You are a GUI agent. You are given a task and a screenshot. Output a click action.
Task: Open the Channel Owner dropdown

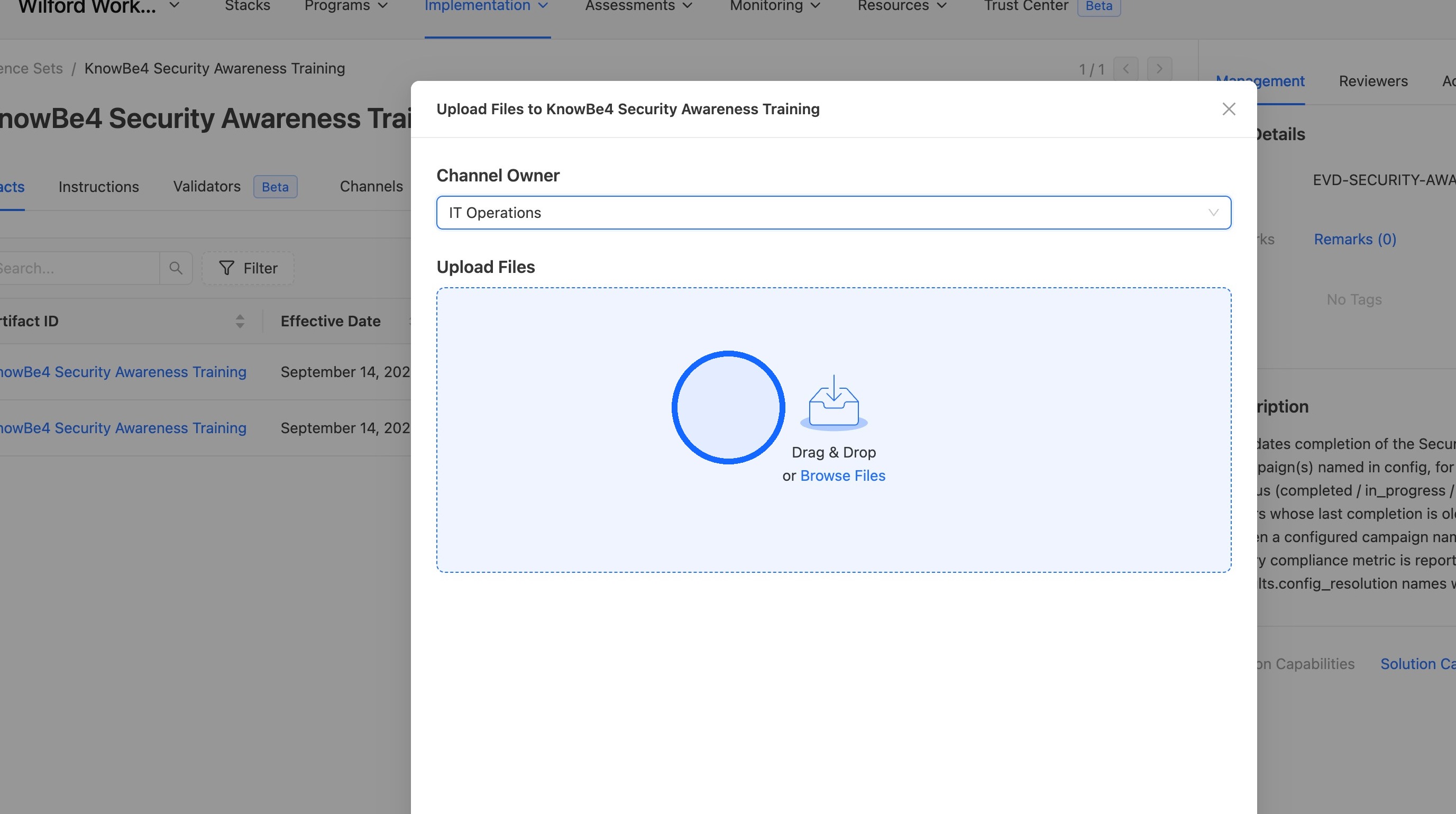point(834,213)
